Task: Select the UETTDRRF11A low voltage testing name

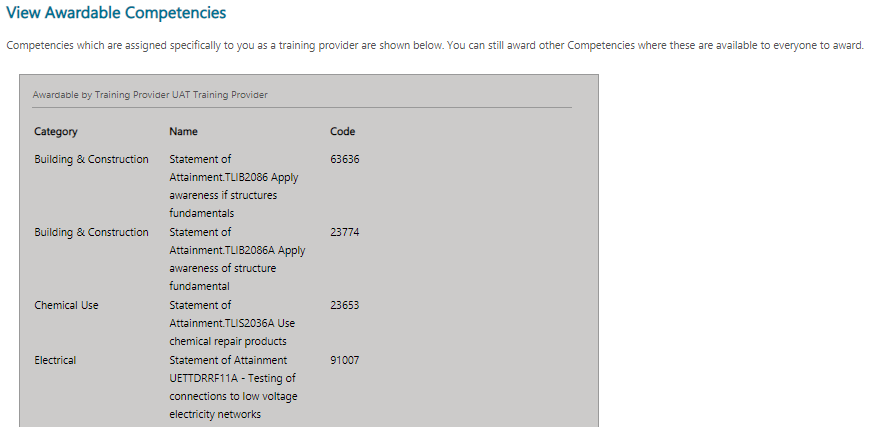Action: click(234, 387)
